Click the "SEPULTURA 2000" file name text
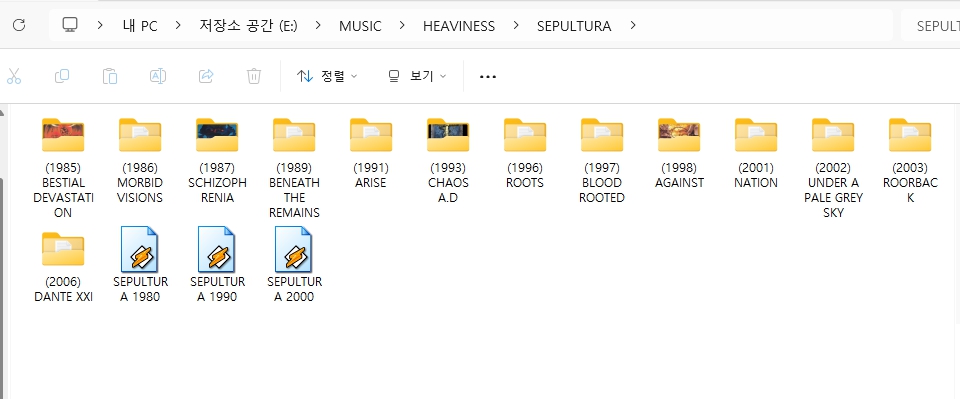This screenshot has width=960, height=399. coord(294,289)
